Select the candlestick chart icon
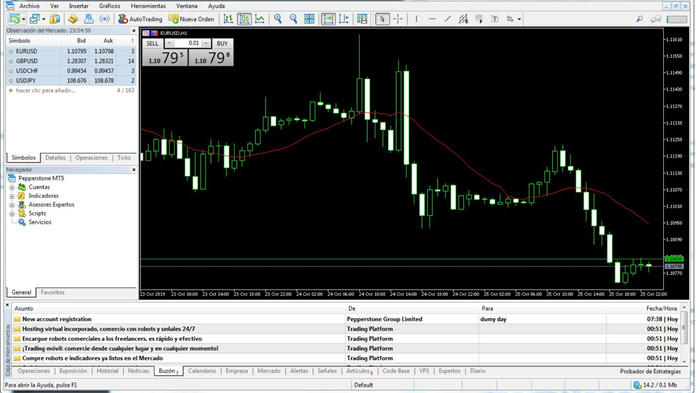Image resolution: width=700 pixels, height=393 pixels. tap(244, 19)
